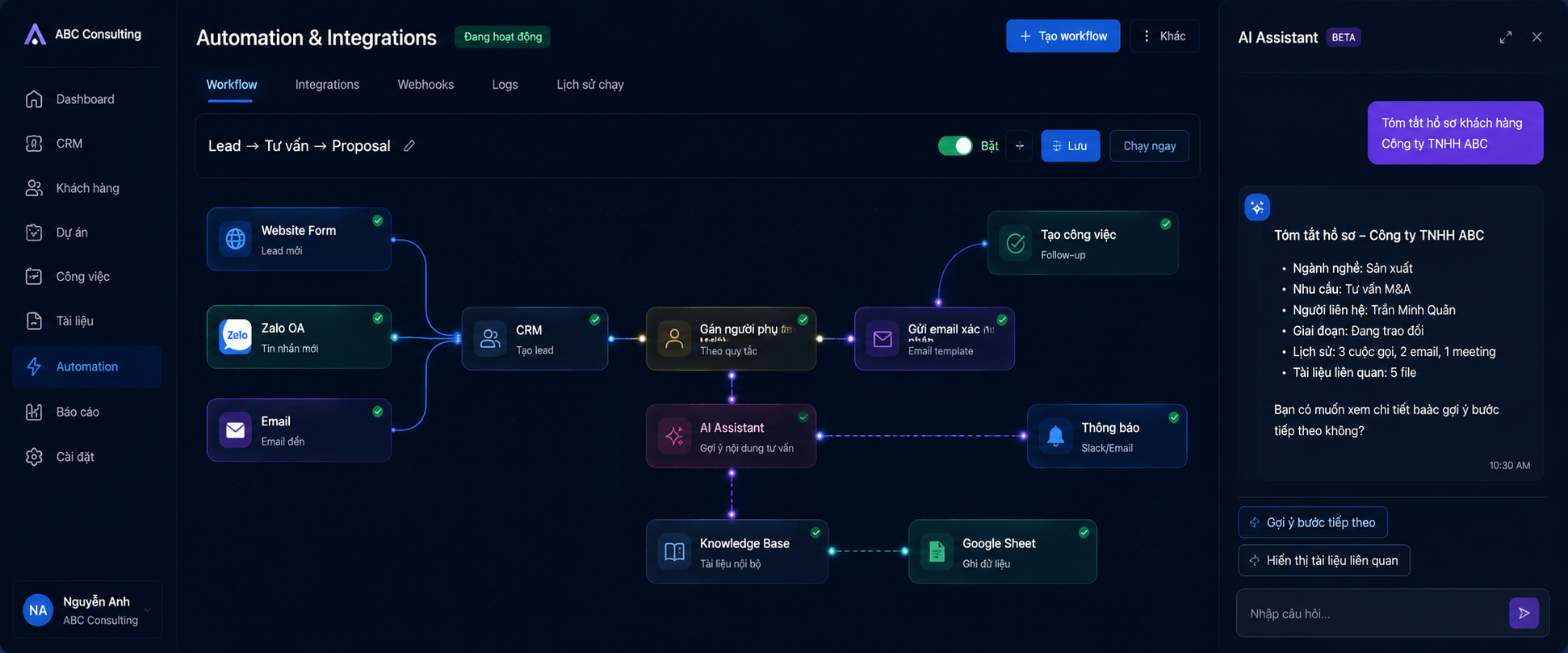Toggle the Bật workflow switch
The height and width of the screenshot is (653, 1568).
coord(955,146)
